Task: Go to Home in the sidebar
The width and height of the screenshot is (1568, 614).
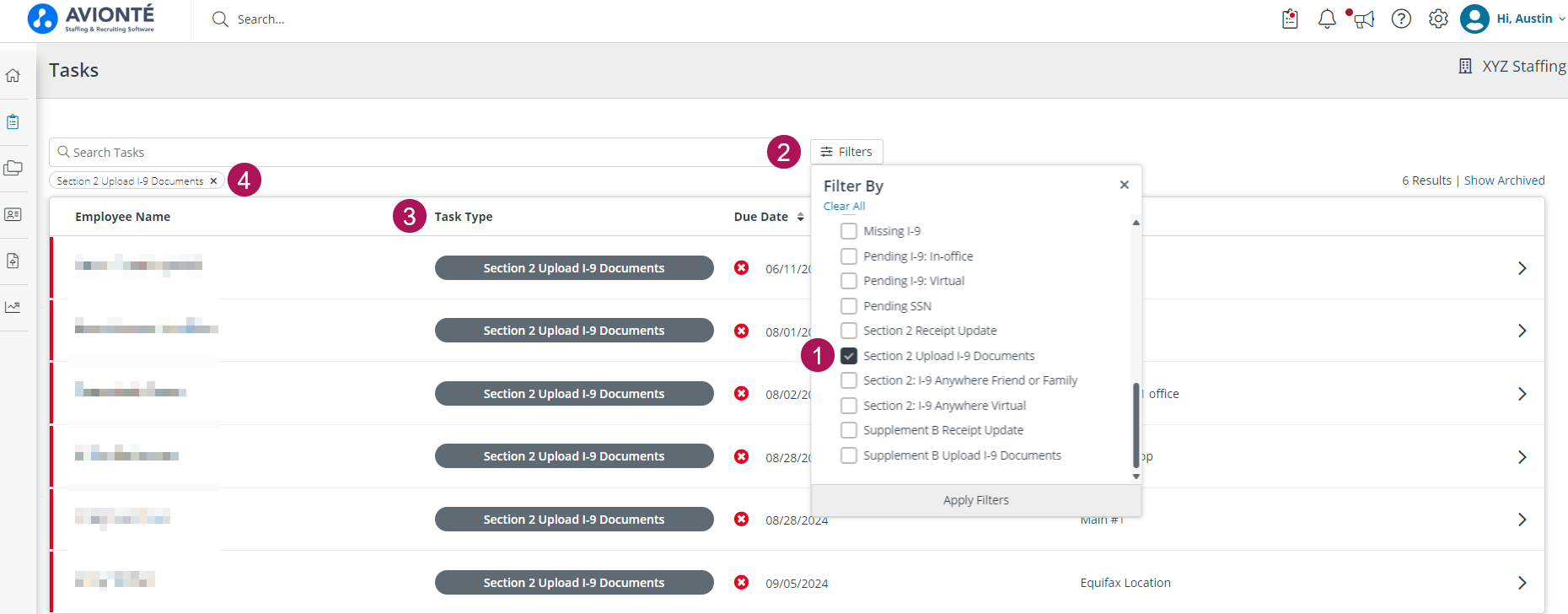Action: (x=13, y=75)
